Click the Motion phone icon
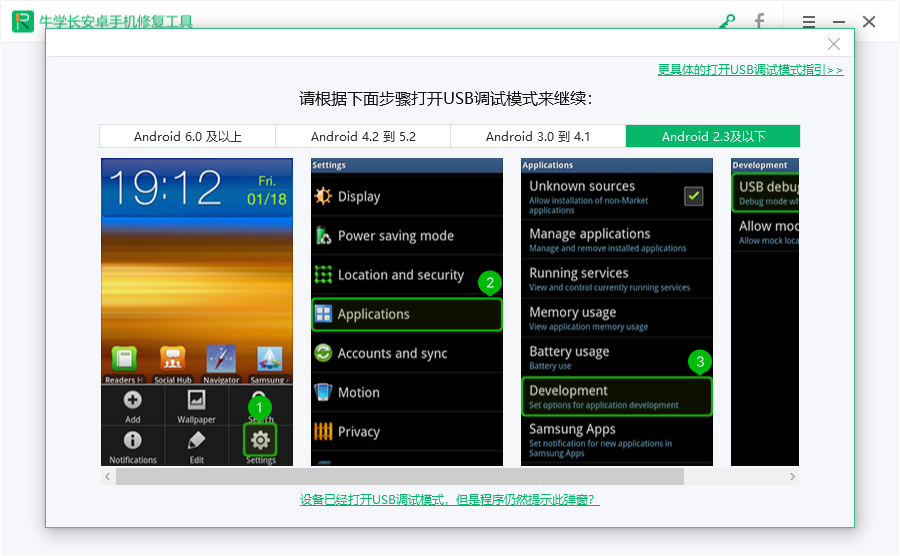Image resolution: width=900 pixels, height=556 pixels. click(323, 392)
